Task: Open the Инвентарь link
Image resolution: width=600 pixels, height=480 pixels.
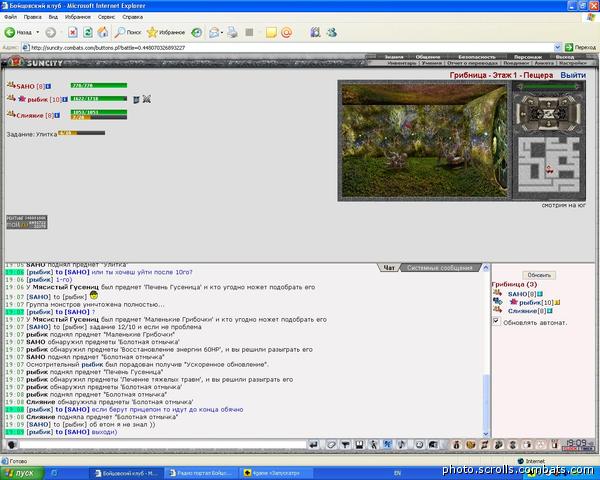Action: (x=401, y=63)
